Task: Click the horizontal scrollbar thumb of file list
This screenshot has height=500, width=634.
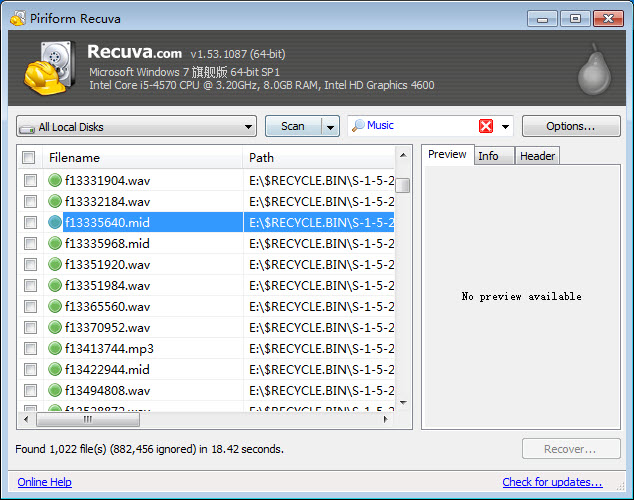Action: 88,419
